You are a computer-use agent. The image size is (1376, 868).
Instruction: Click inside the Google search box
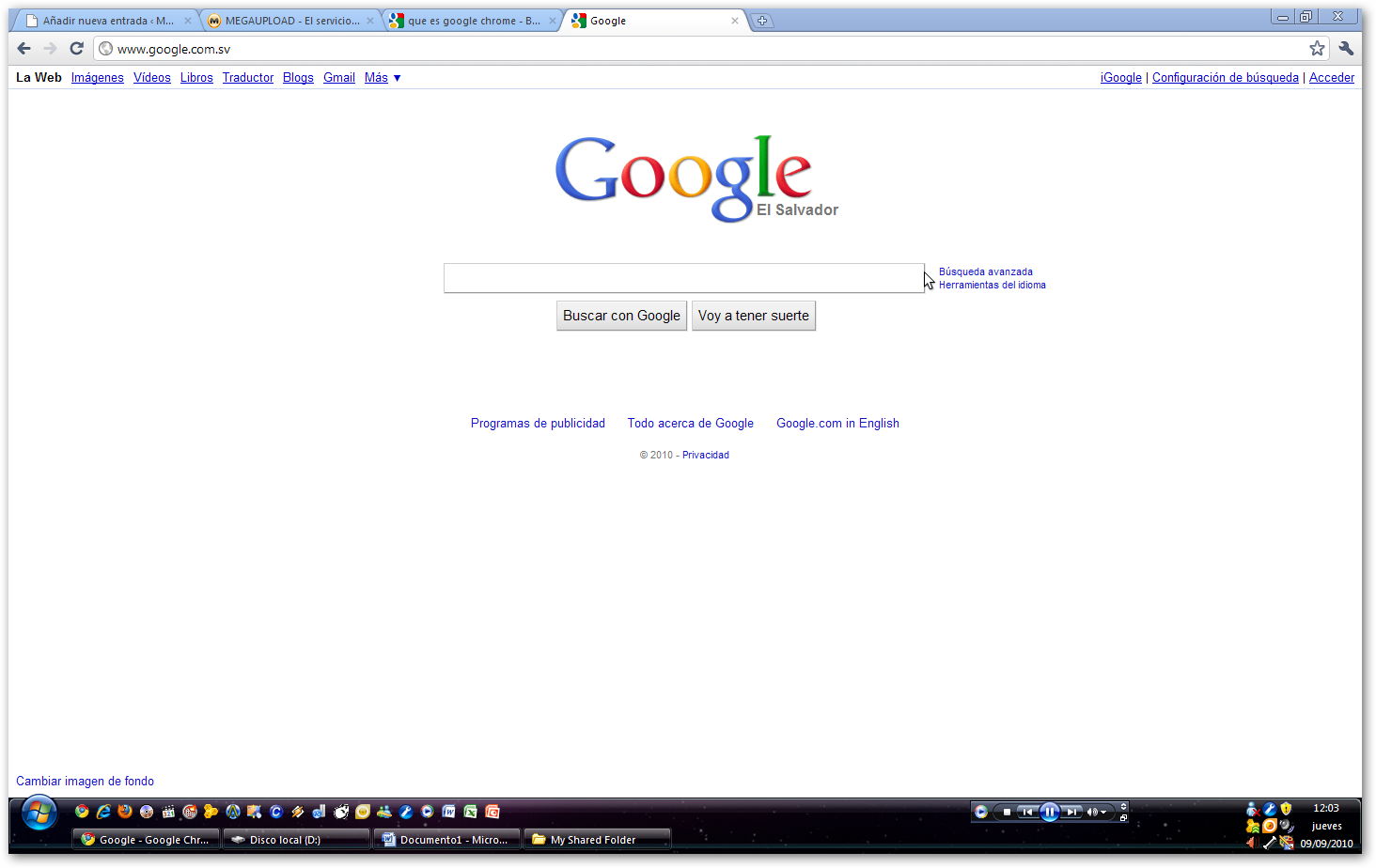pos(683,278)
